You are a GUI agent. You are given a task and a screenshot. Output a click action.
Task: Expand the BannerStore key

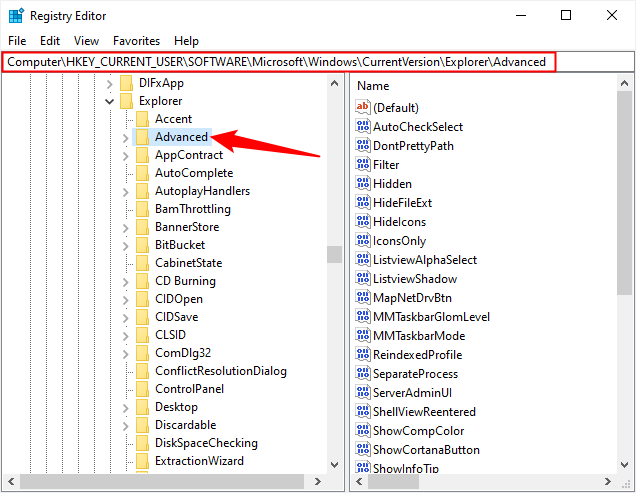pos(125,228)
